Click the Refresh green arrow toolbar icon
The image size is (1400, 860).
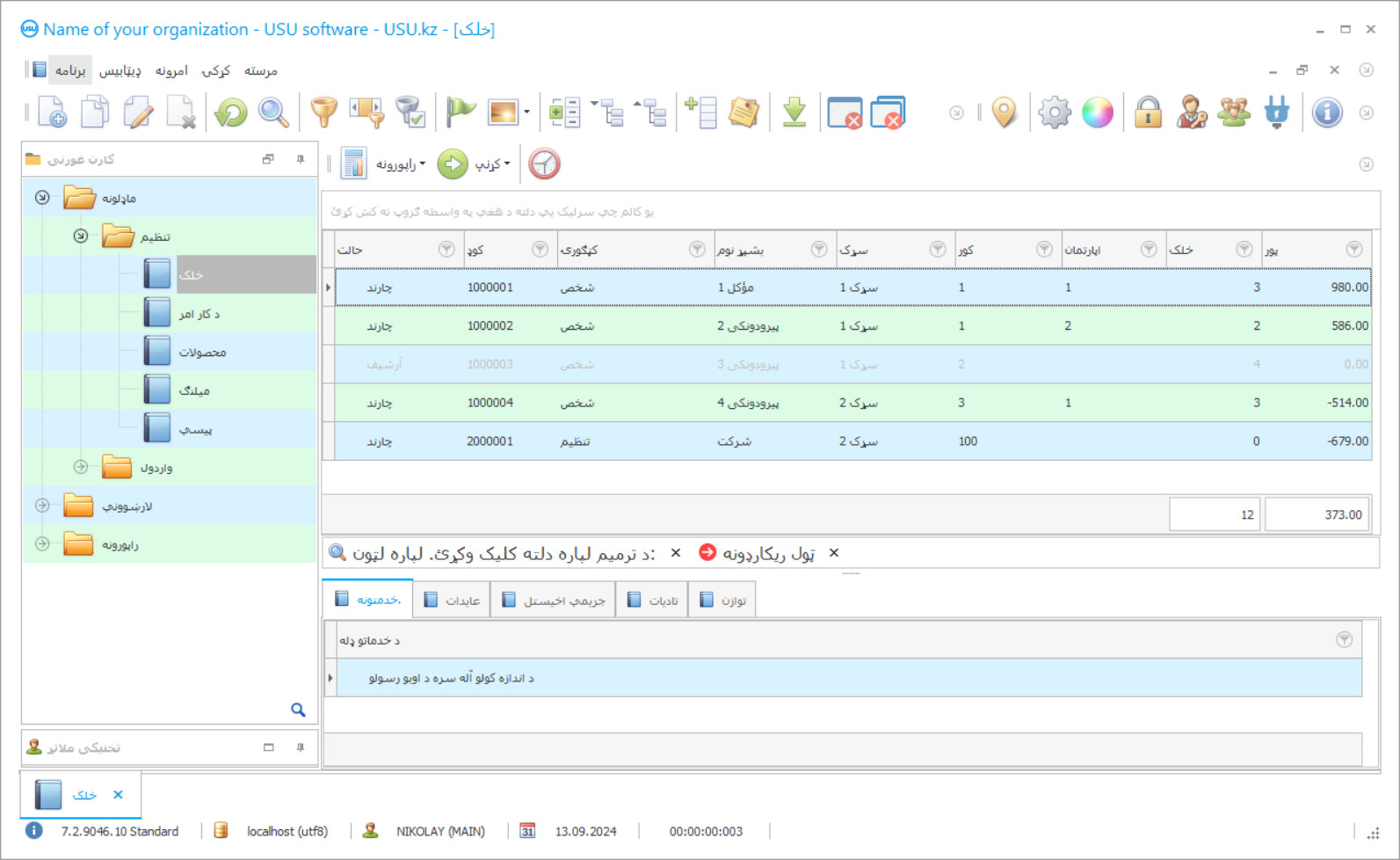(231, 113)
